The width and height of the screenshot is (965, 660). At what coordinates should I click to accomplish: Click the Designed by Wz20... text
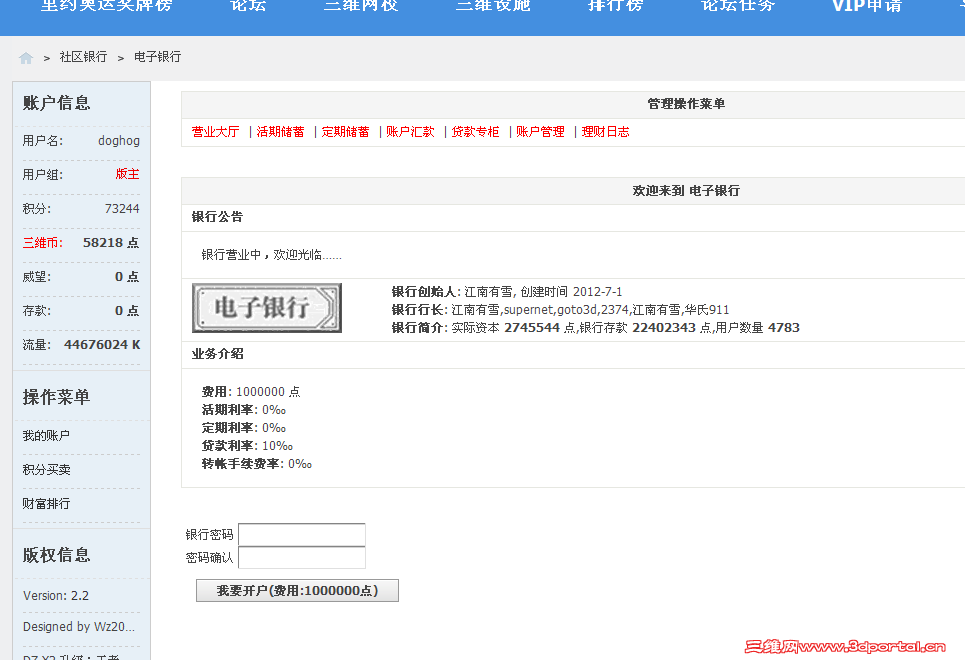click(x=79, y=627)
